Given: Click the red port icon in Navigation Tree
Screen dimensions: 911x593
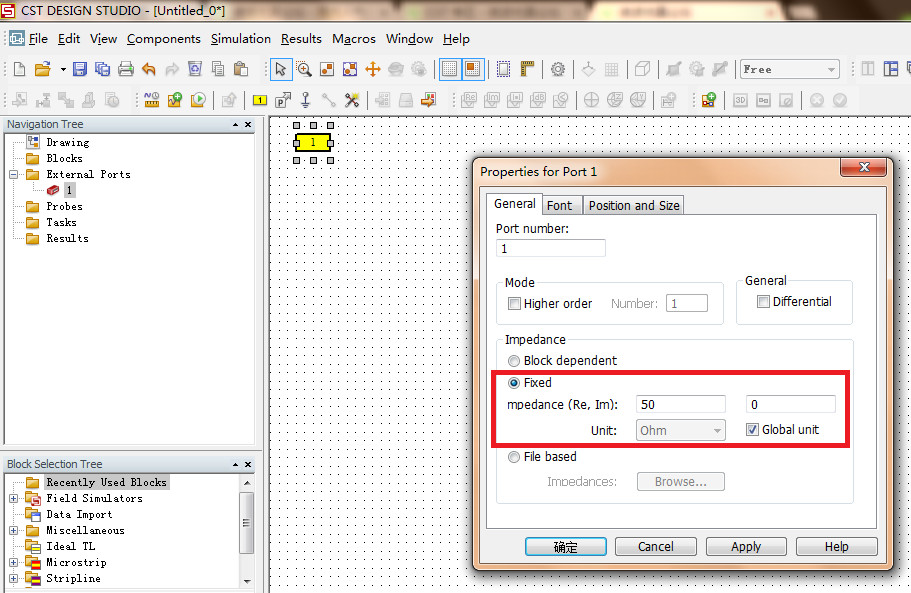Looking at the screenshot, I should tap(53, 190).
